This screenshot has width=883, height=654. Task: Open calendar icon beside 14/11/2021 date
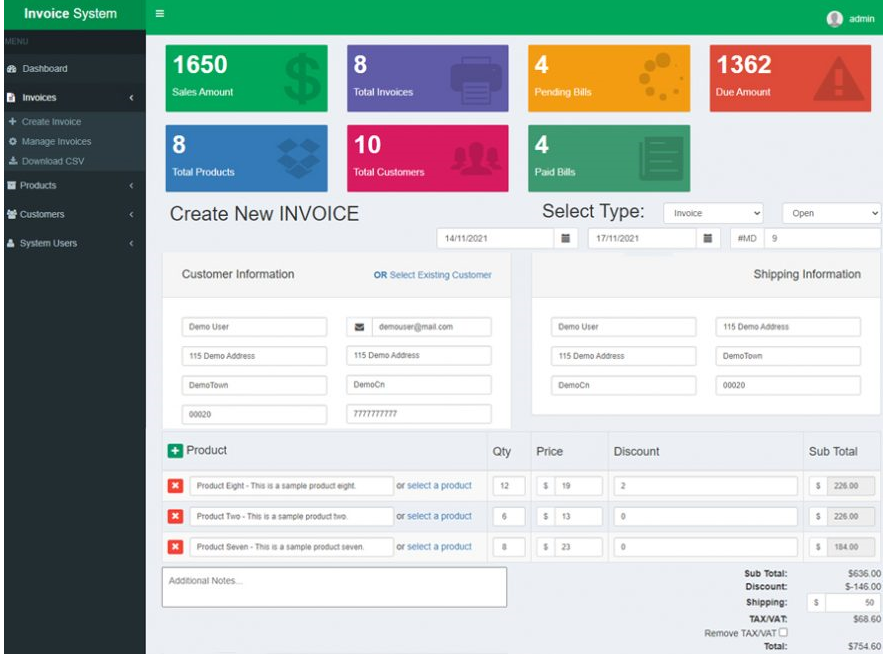tap(566, 238)
